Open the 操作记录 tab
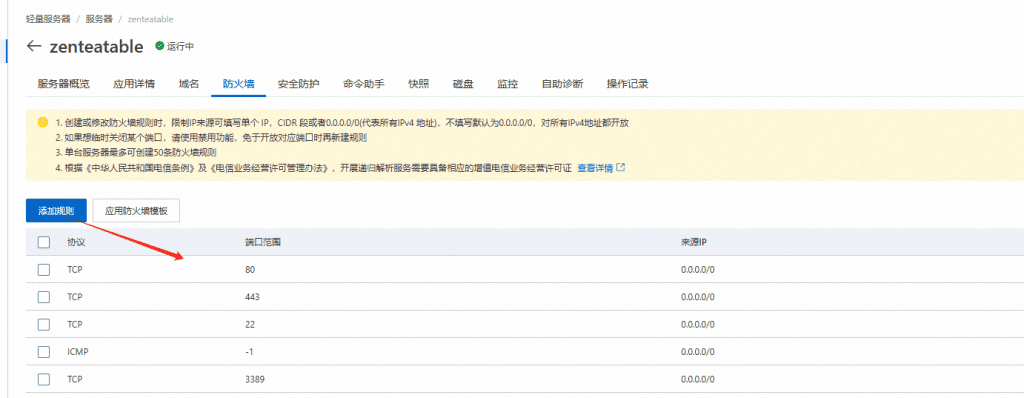This screenshot has width=1024, height=398. point(628,84)
